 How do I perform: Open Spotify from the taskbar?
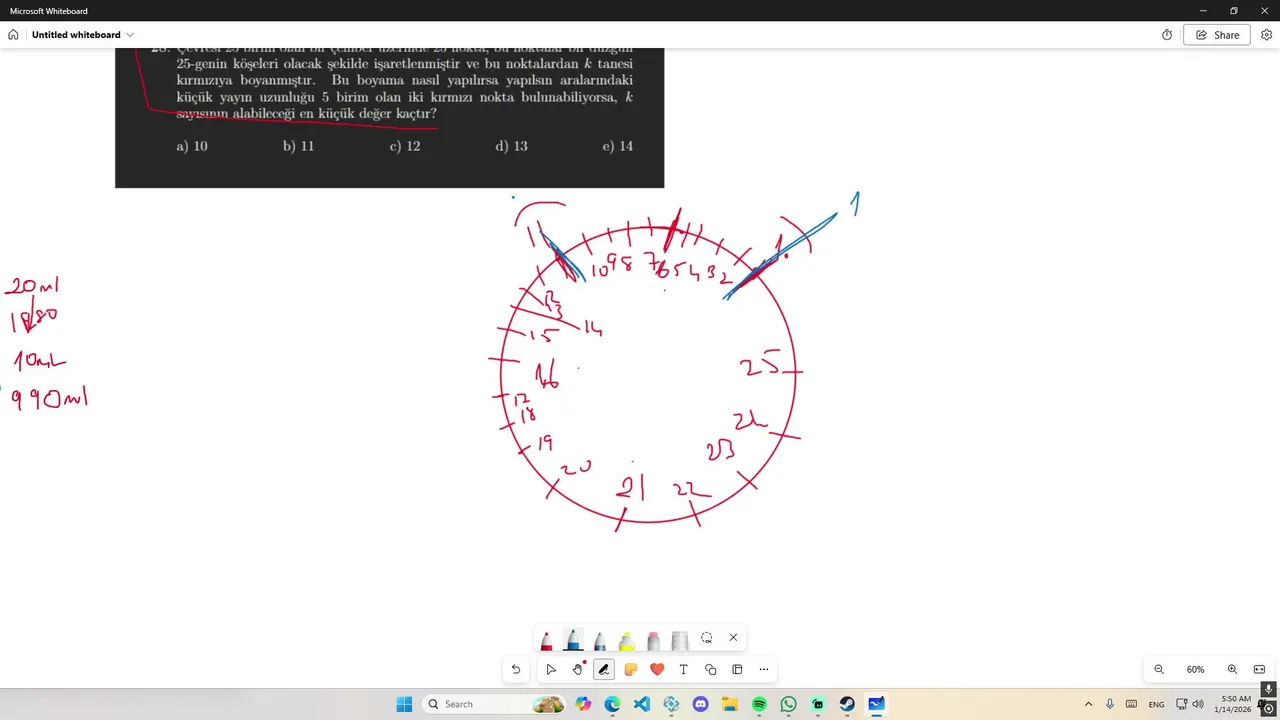[x=759, y=704]
